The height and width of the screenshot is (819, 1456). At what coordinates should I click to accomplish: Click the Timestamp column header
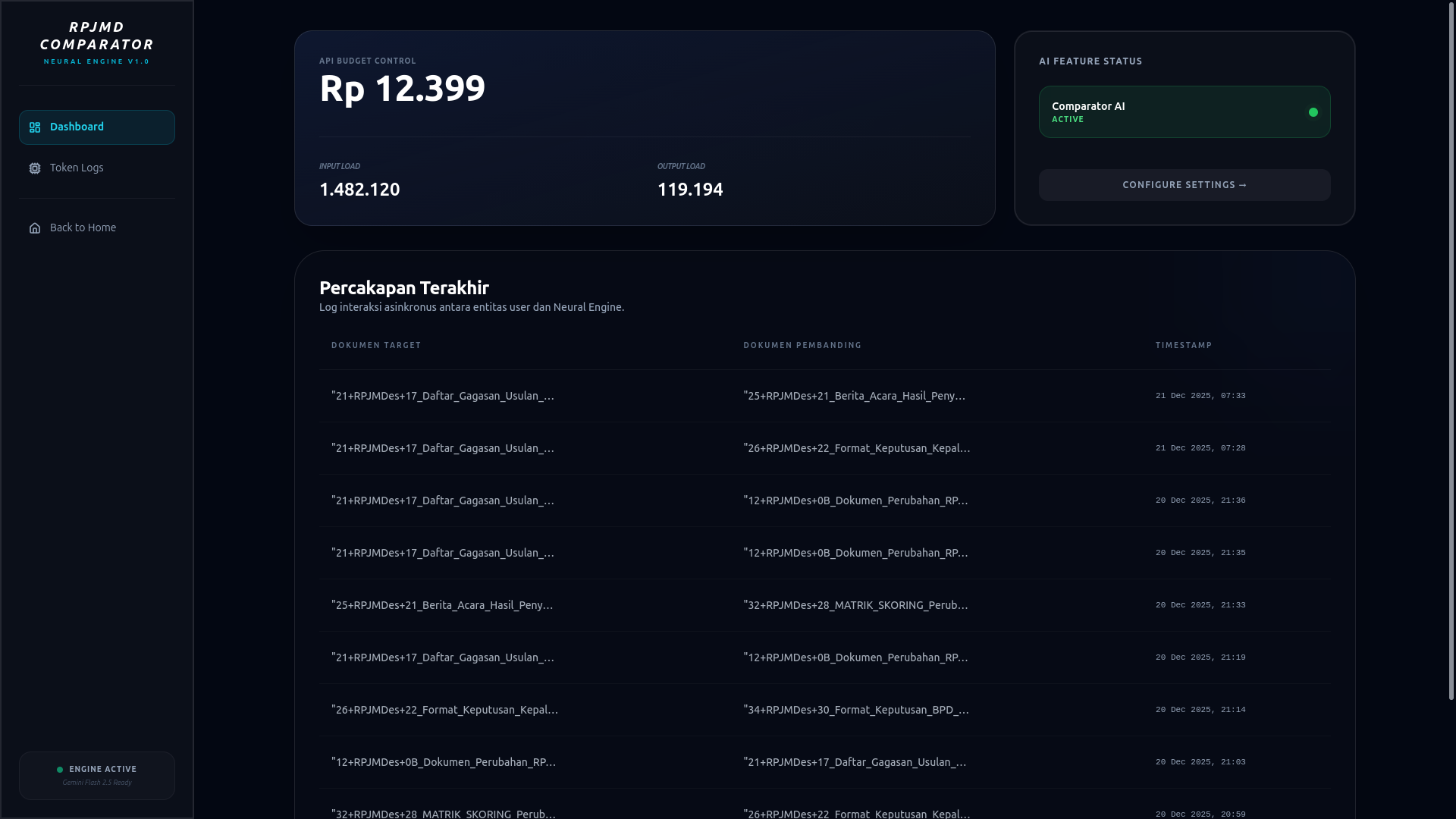point(1183,346)
